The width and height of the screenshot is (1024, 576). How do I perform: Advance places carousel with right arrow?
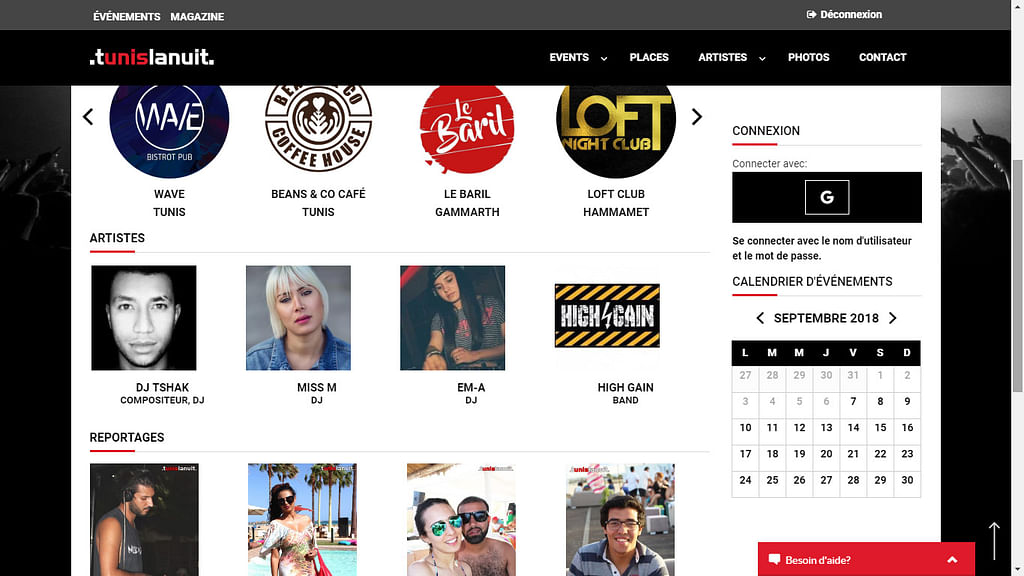coord(697,117)
